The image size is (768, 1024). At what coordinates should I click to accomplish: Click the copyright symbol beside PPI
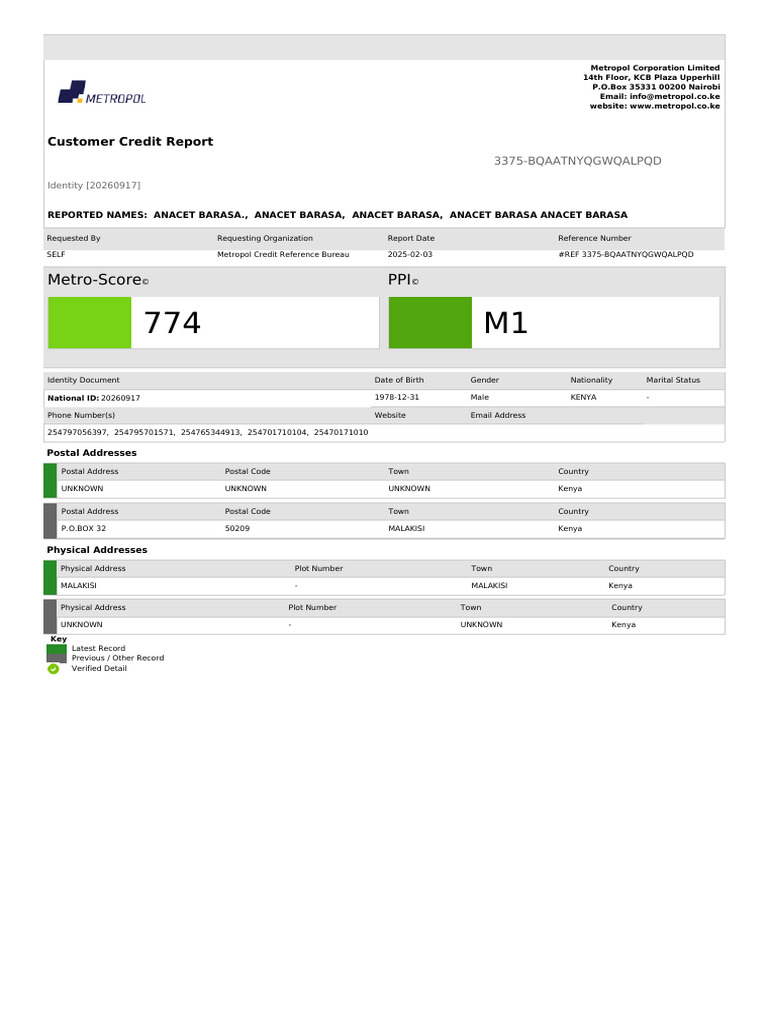coord(415,282)
